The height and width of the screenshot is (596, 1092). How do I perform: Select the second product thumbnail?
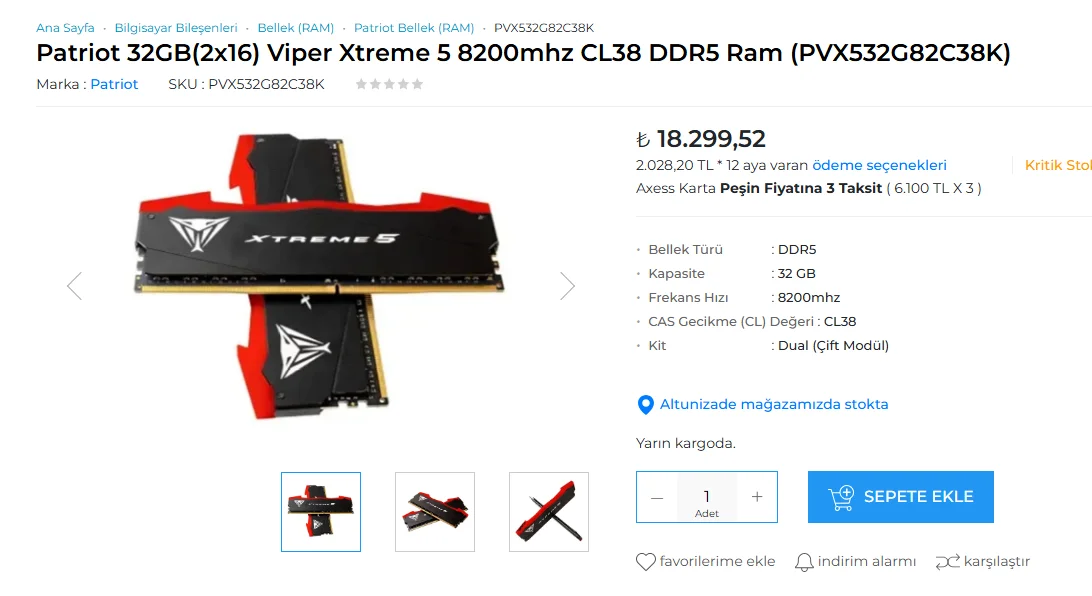435,512
